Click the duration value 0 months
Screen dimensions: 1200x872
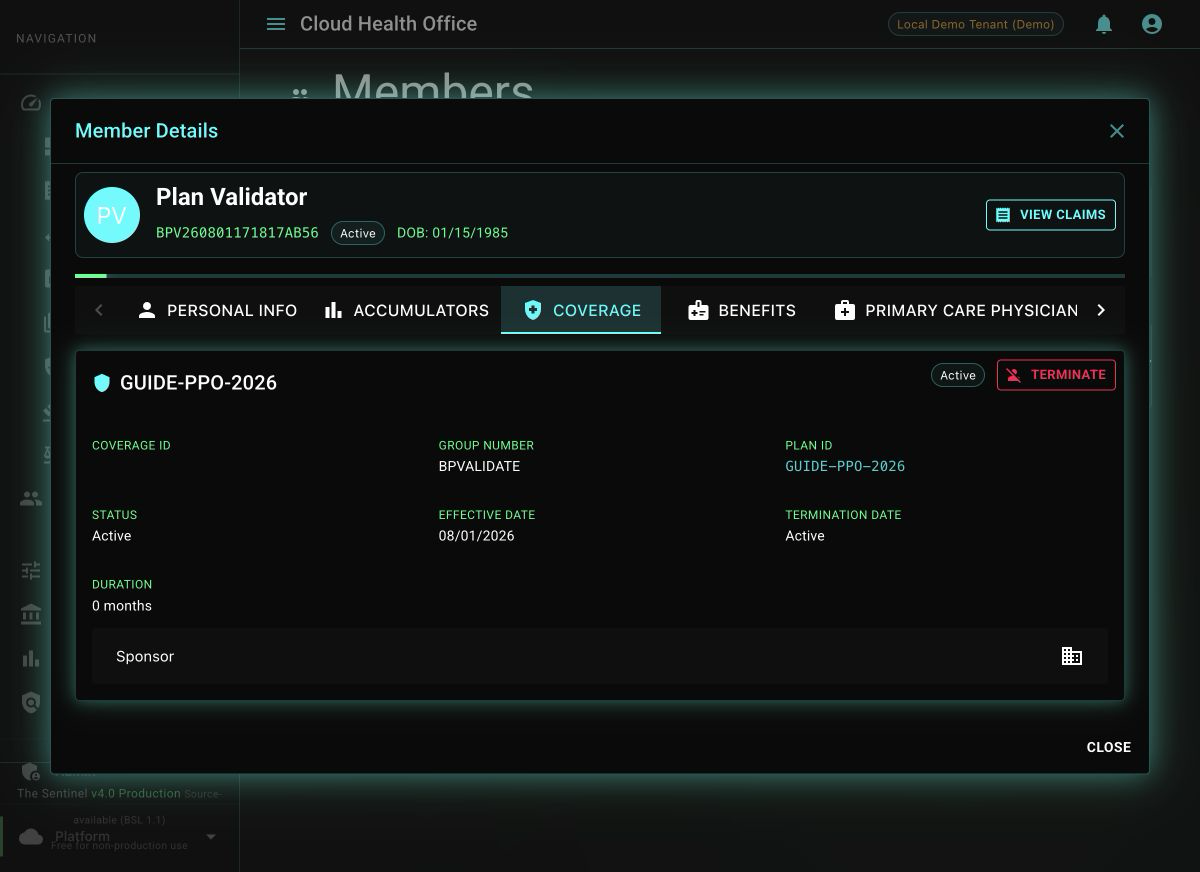pyautogui.click(x=122, y=606)
